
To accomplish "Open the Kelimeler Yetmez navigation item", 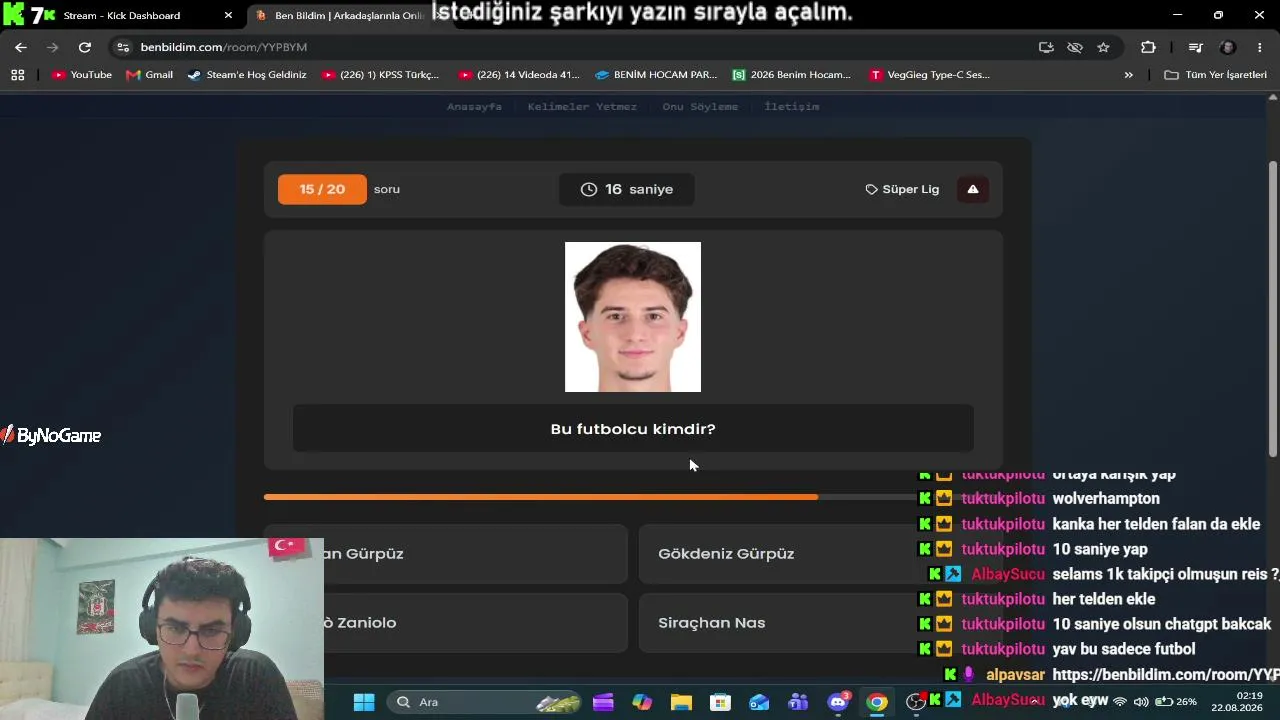I will coord(582,107).
